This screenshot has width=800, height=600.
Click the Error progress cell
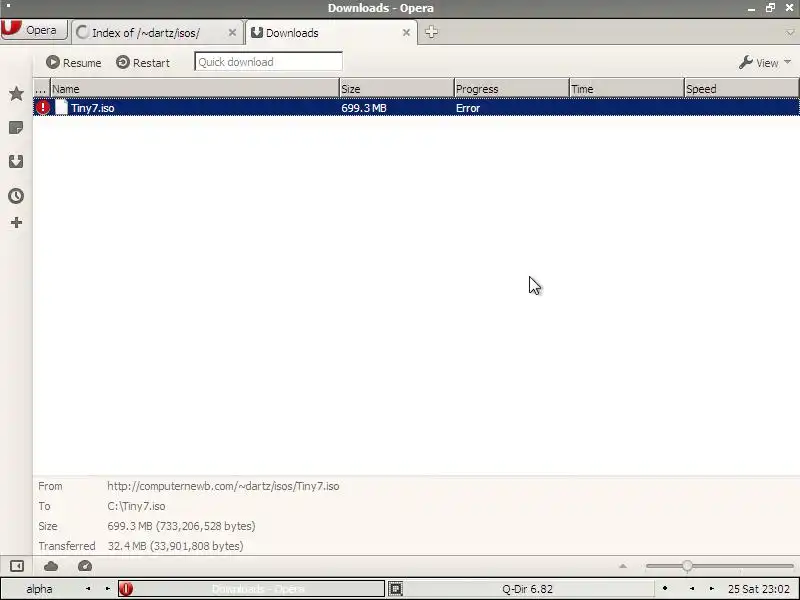[x=468, y=108]
